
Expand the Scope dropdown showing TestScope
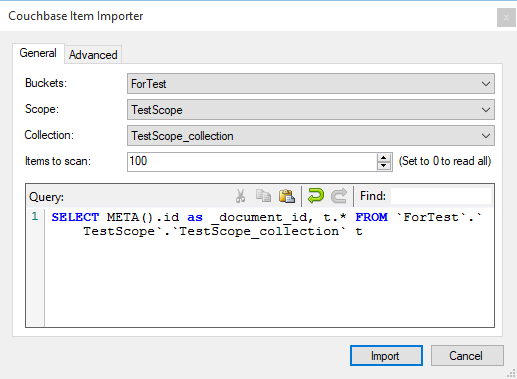pyautogui.click(x=311, y=110)
